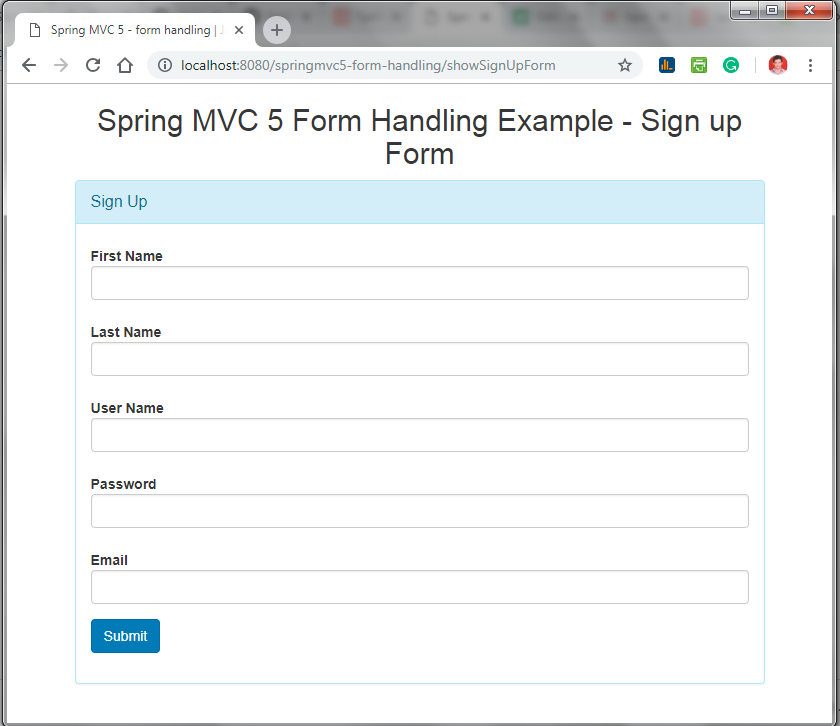840x726 pixels.
Task: Click the forward navigation arrow
Action: point(61,65)
